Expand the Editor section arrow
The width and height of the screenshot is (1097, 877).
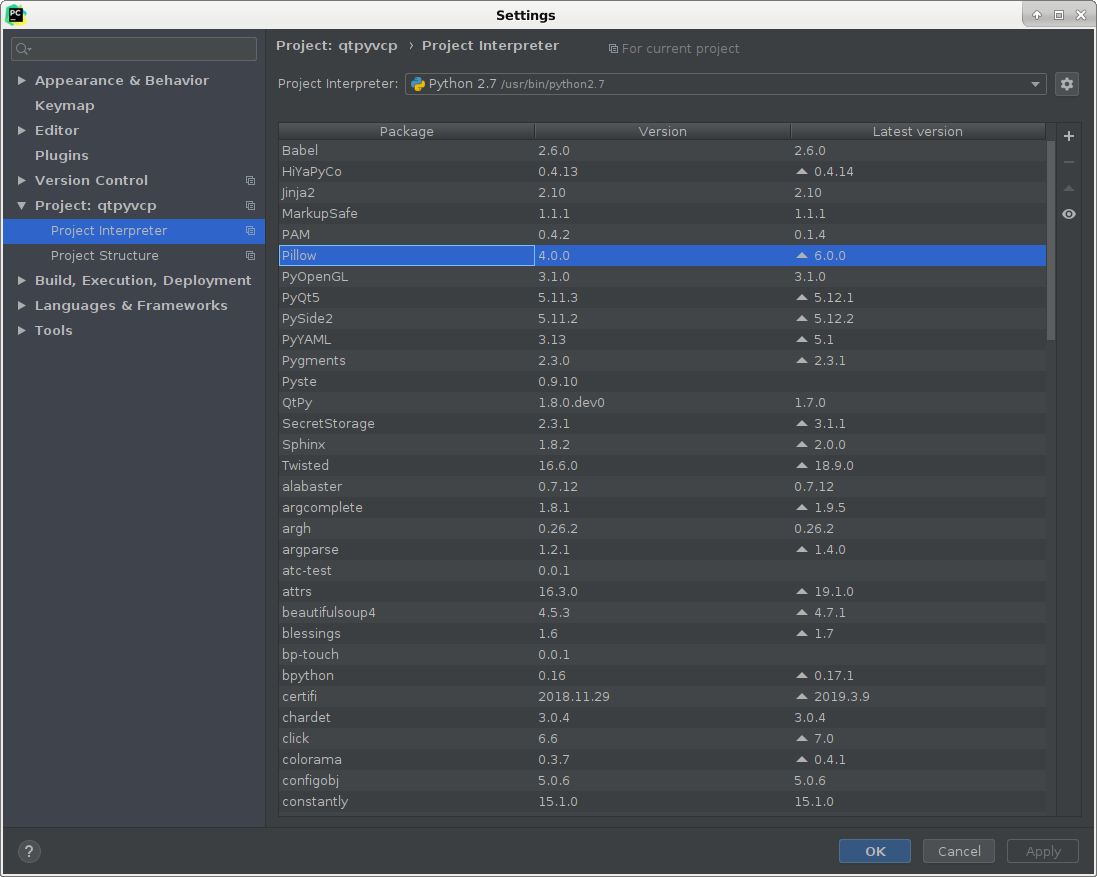tap(22, 131)
